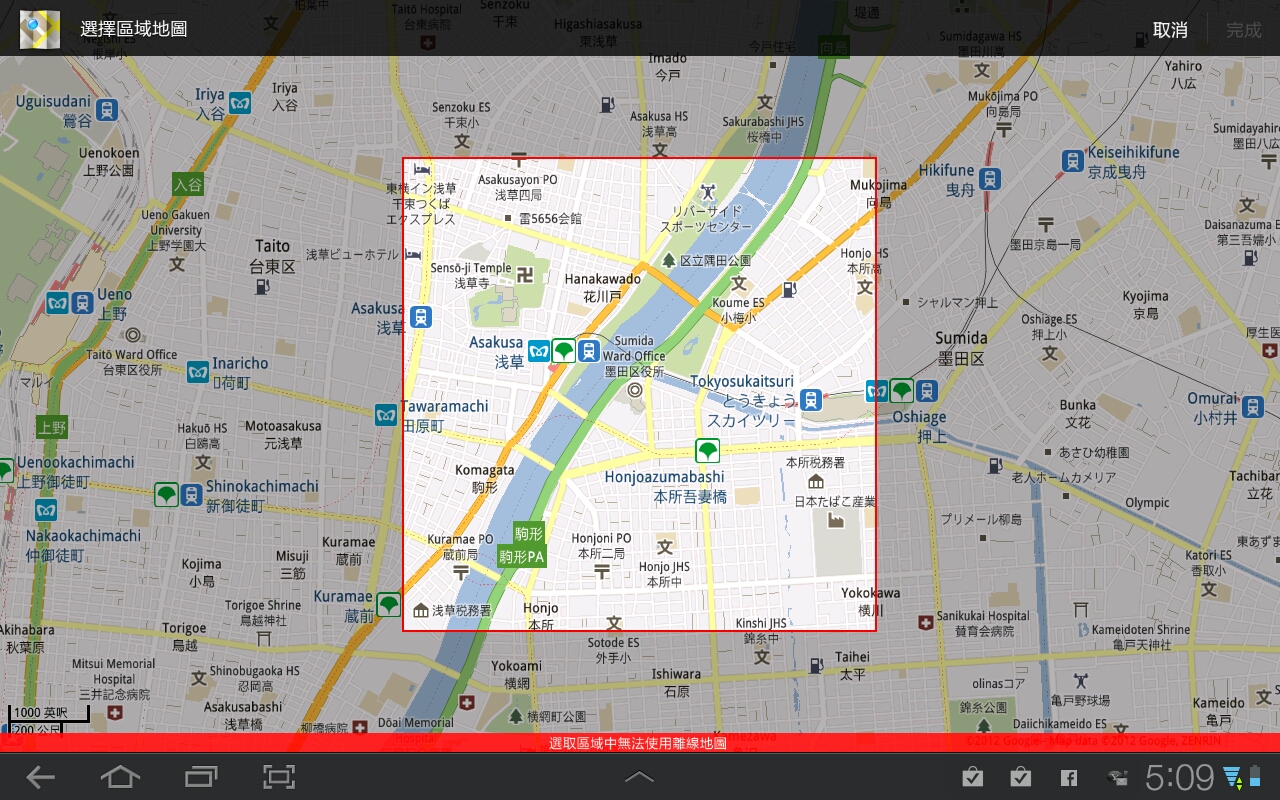The height and width of the screenshot is (800, 1280).
Task: Tap the Keiseihikifune station icon
Action: pos(1072,160)
